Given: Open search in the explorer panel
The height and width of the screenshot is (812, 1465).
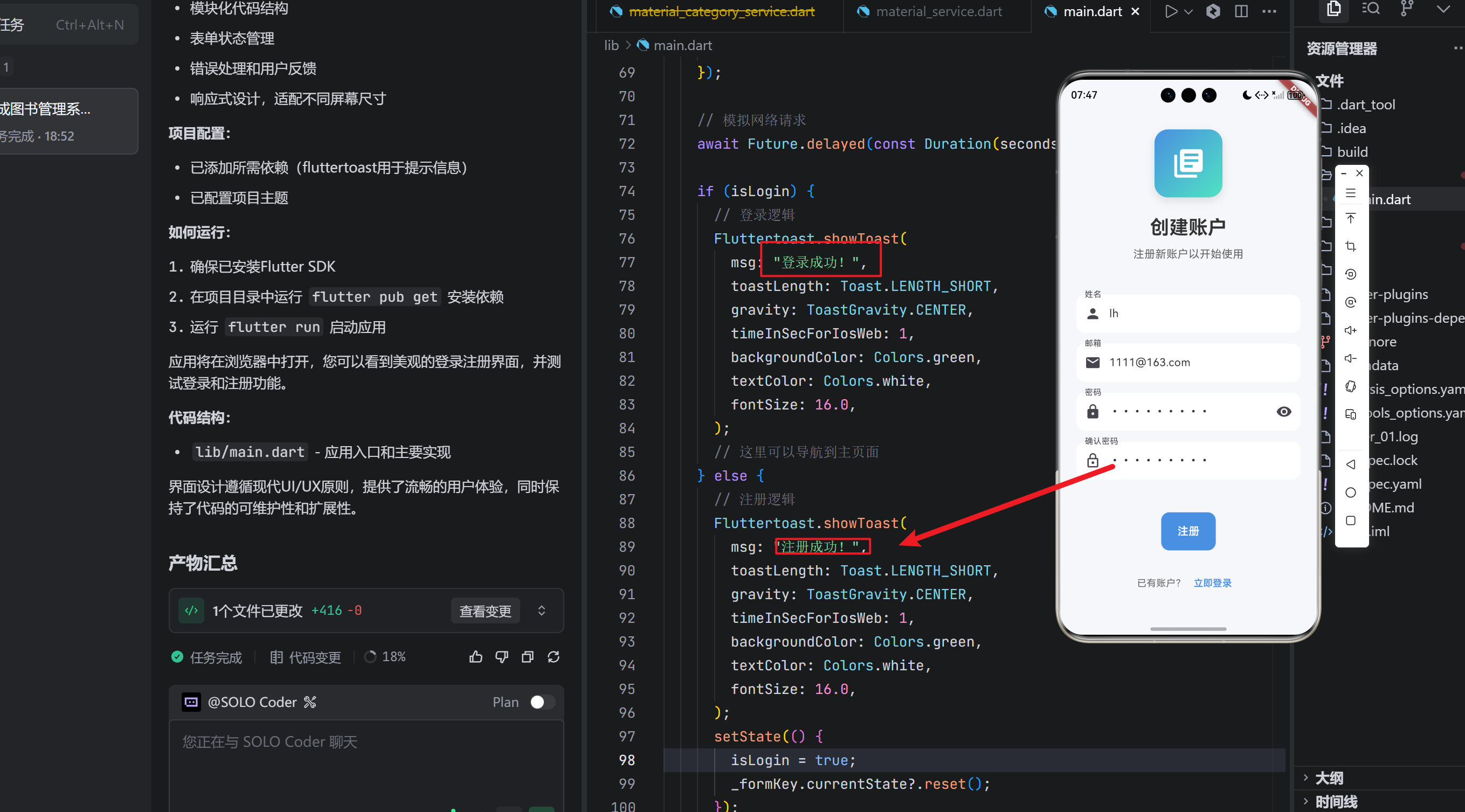Looking at the screenshot, I should point(1371,9).
